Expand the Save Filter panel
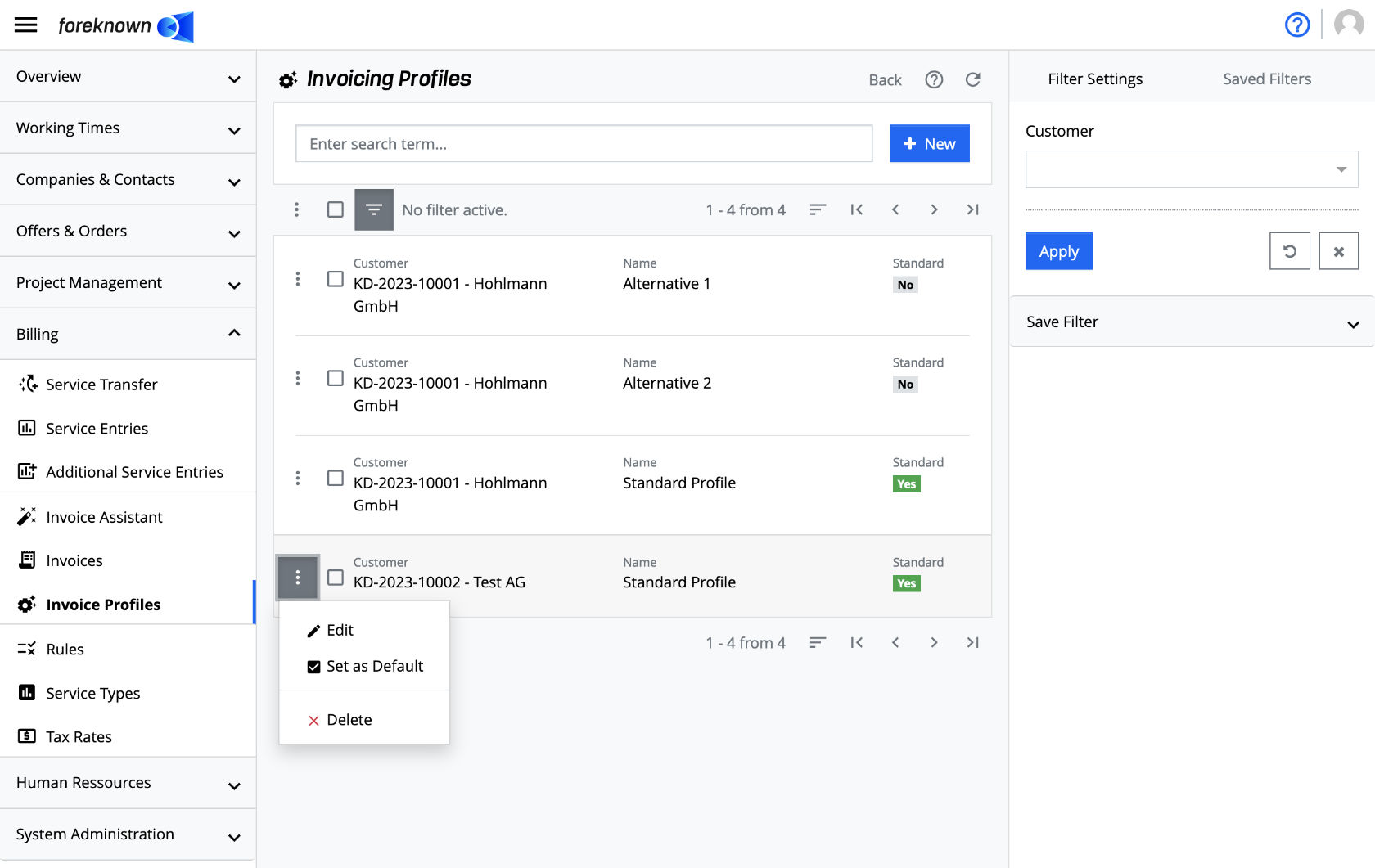Screen dimensions: 1375x868 [1192, 322]
